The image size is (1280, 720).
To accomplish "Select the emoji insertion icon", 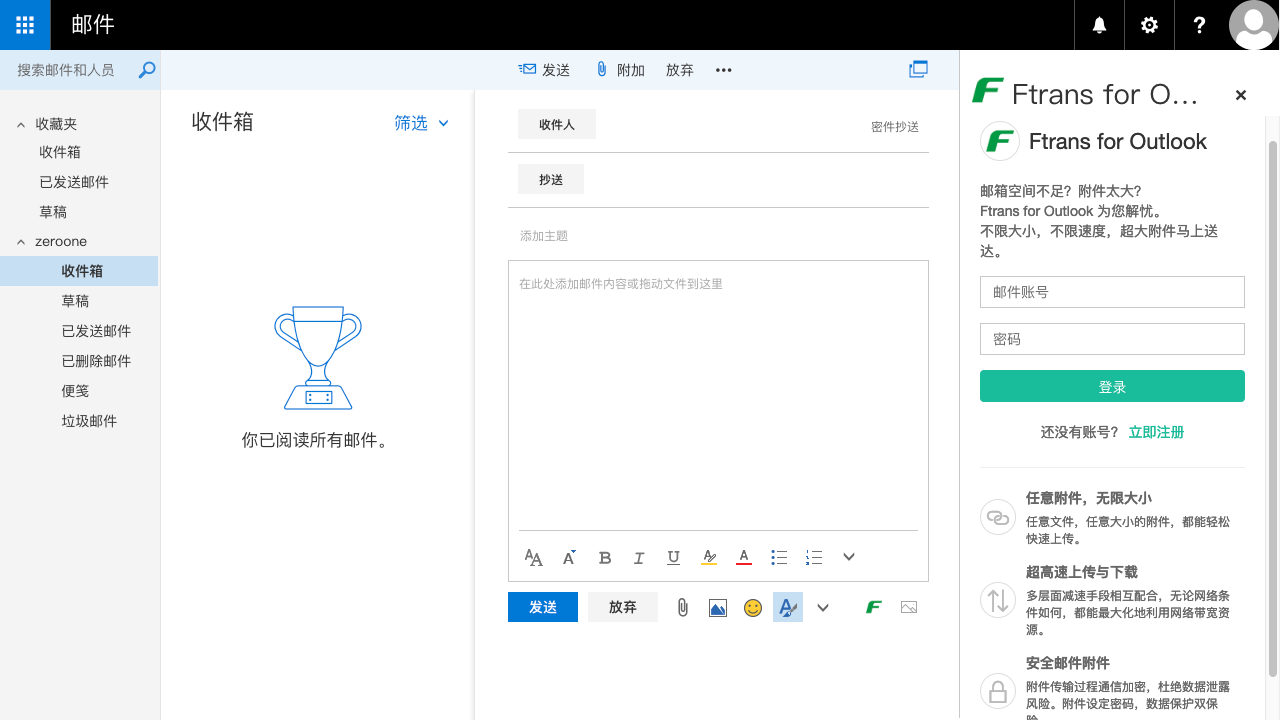I will click(x=753, y=607).
